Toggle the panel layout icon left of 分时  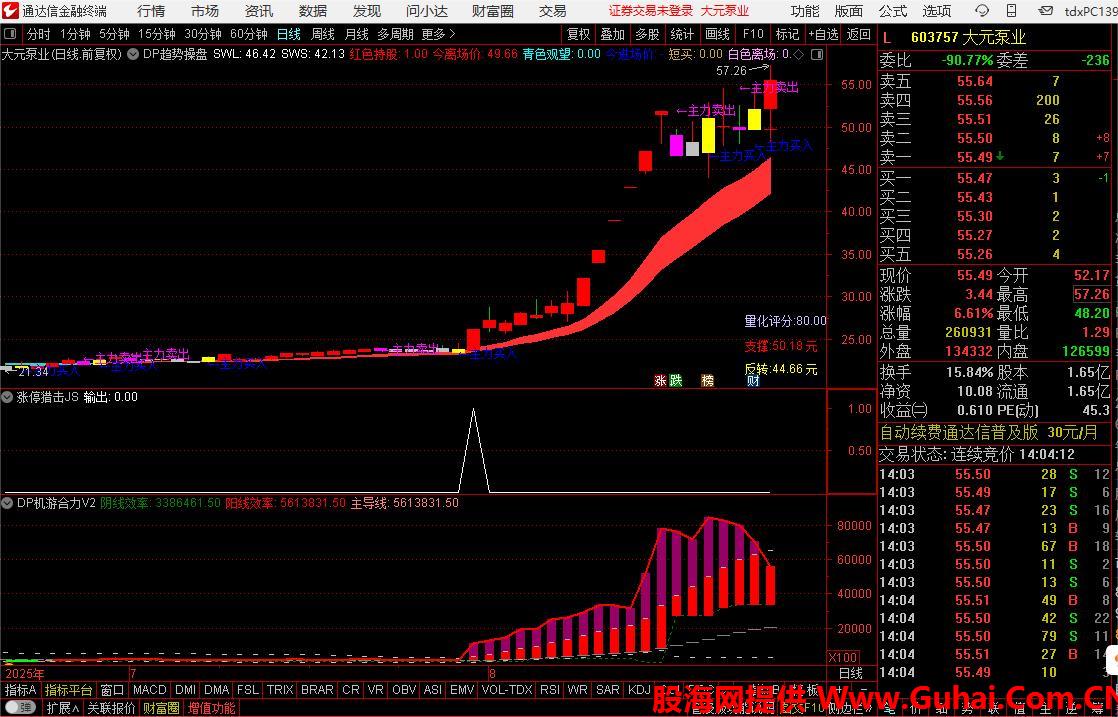click(x=10, y=33)
